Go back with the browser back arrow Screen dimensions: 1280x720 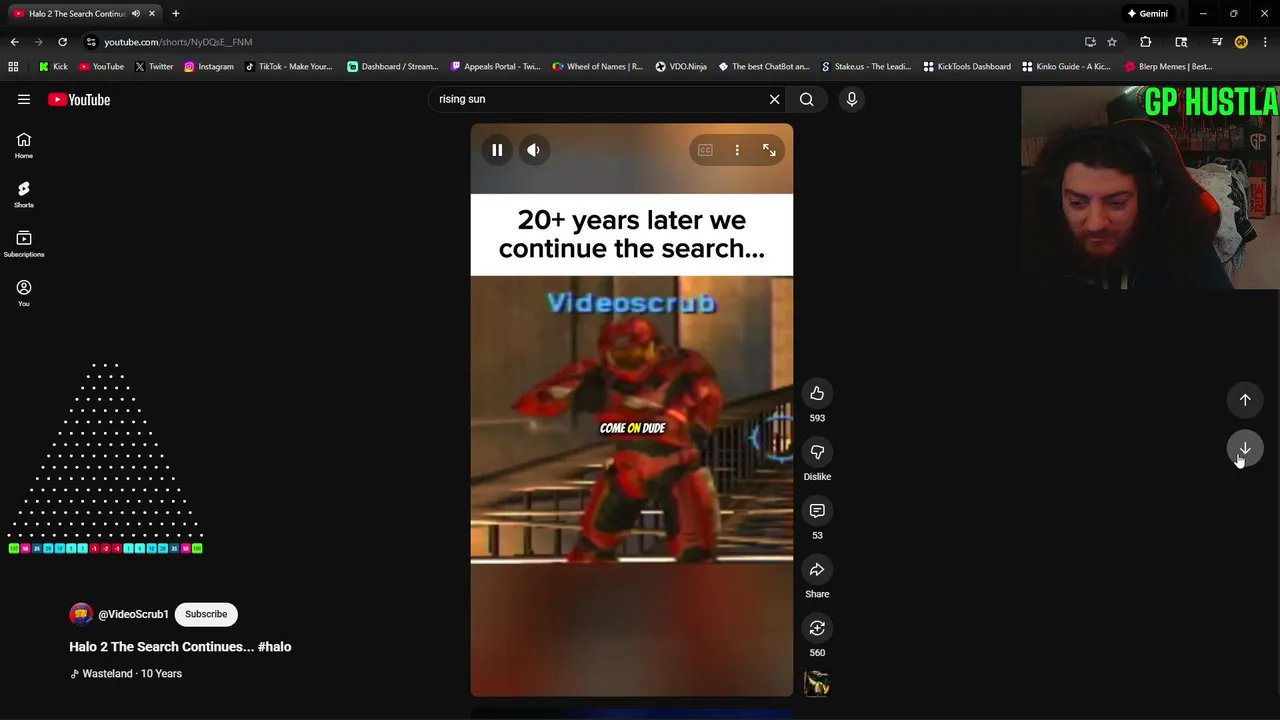14,42
